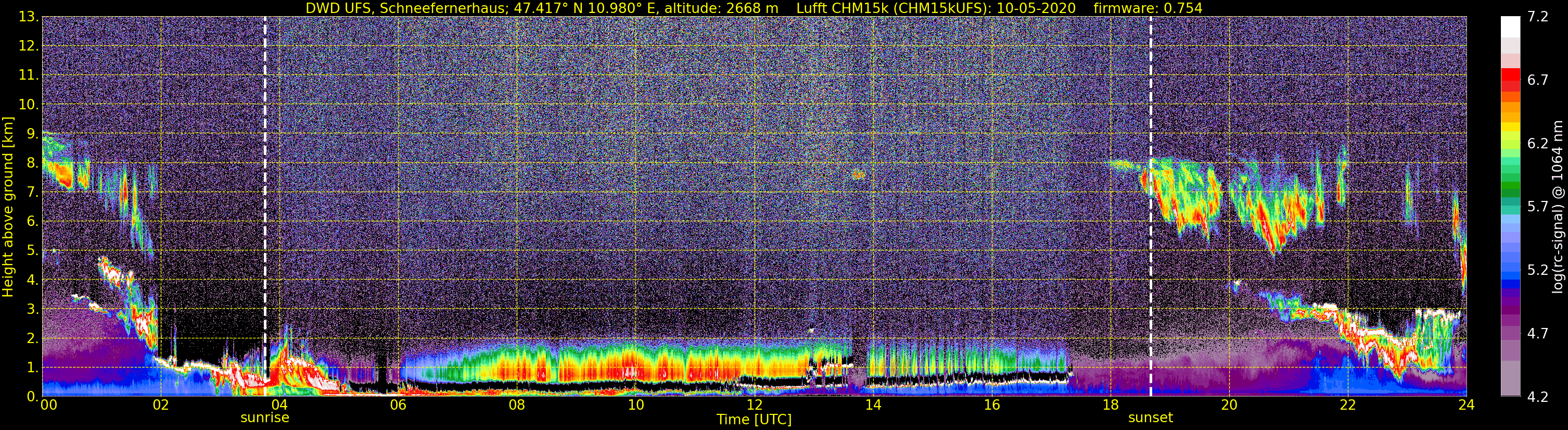The width and height of the screenshot is (1568, 430).
Task: Click the colorbar value label '4.7'
Action: pyautogui.click(x=1538, y=334)
